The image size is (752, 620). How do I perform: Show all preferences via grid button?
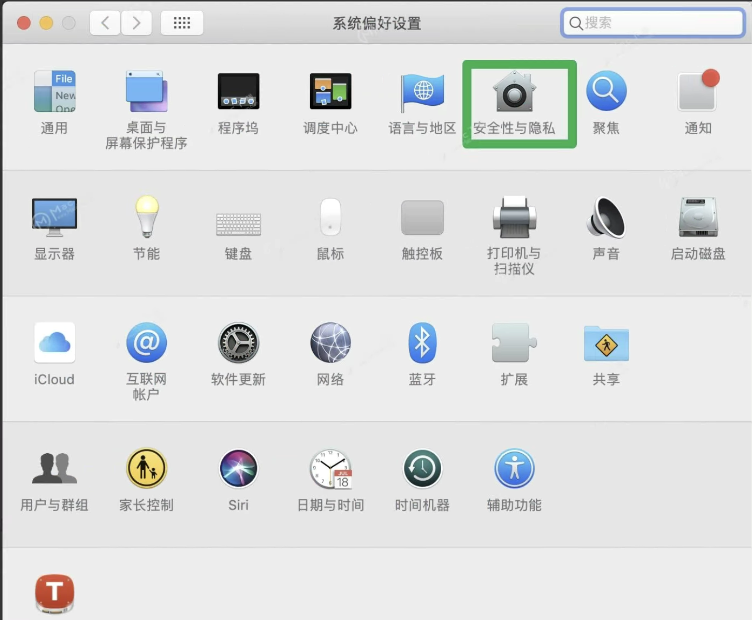pos(182,23)
